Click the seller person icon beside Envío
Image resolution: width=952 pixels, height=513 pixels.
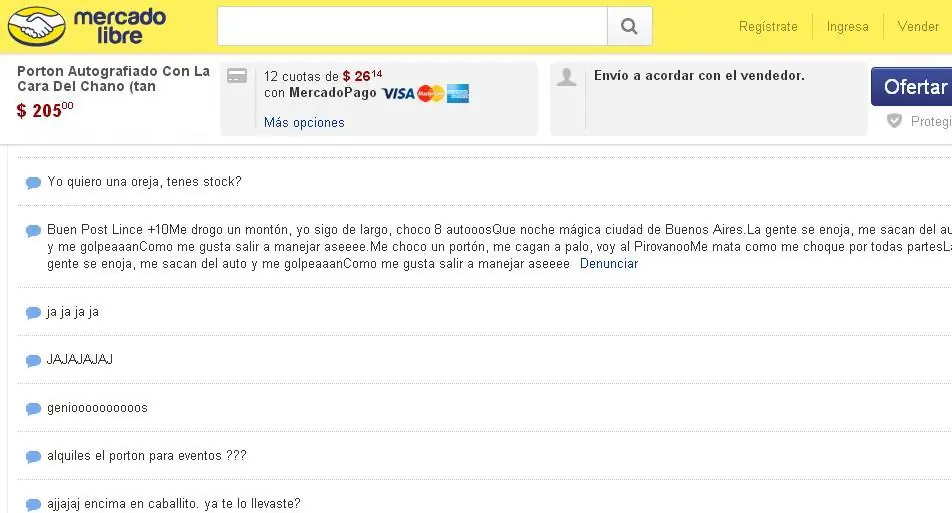click(x=566, y=77)
